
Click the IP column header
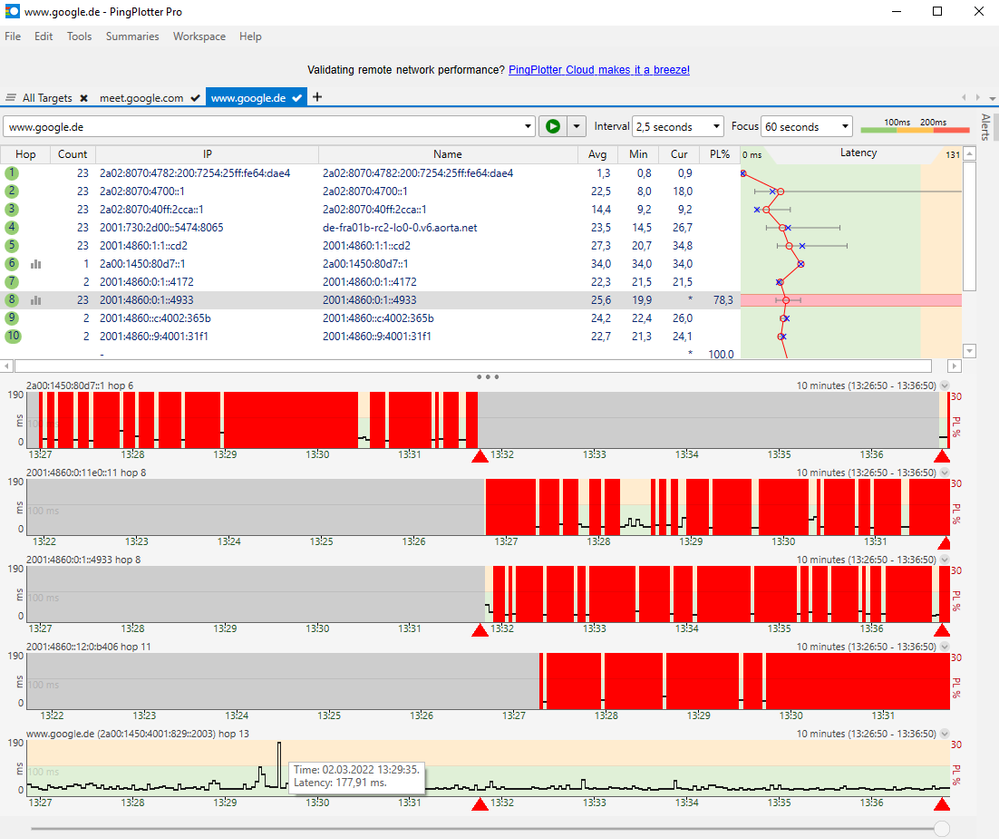coord(207,154)
